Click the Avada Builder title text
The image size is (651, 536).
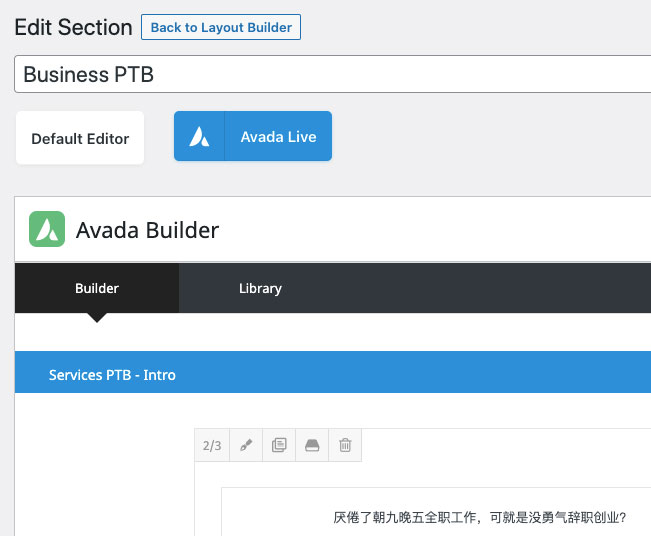click(x=147, y=230)
